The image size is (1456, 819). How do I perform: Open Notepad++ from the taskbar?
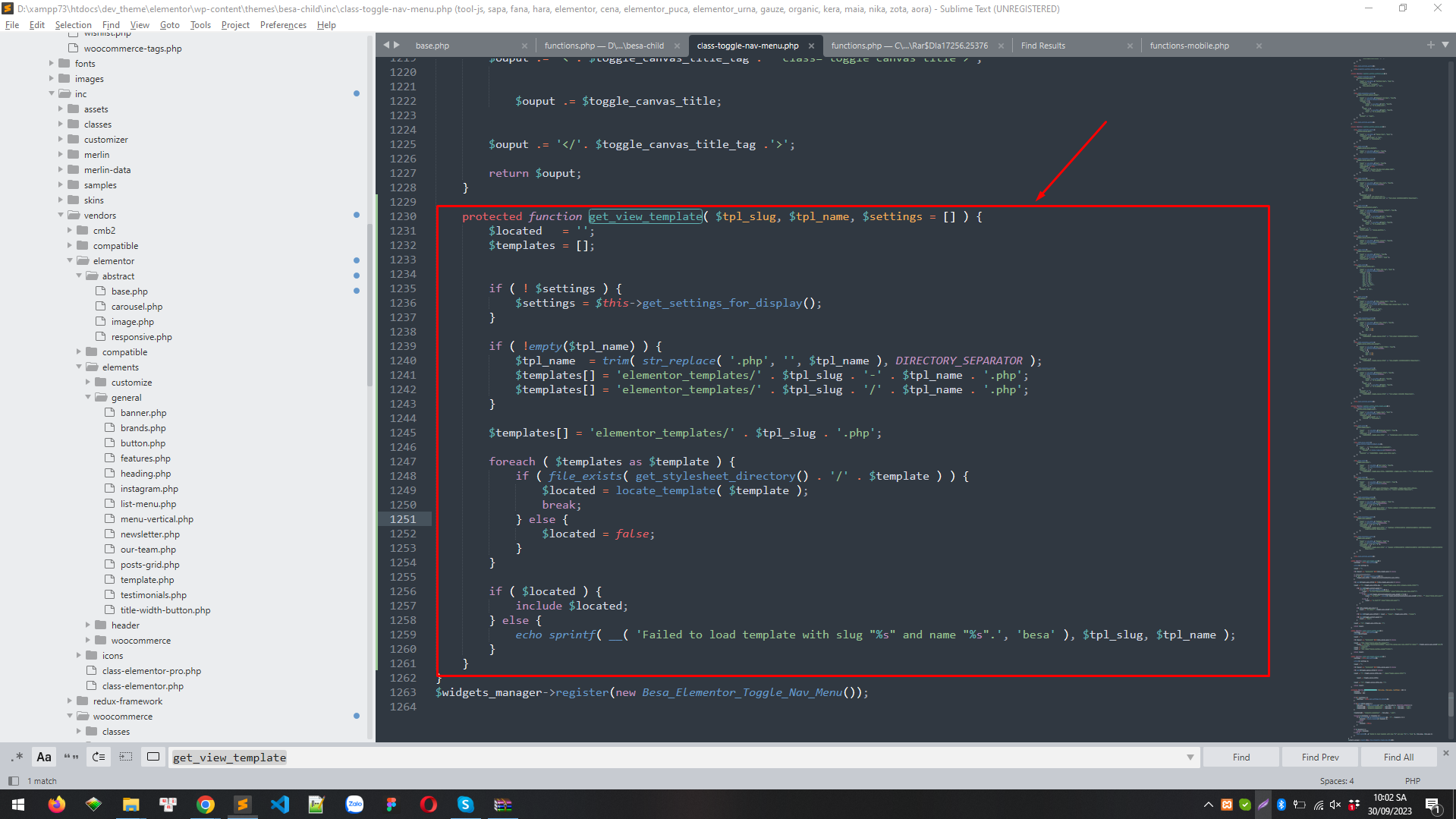pyautogui.click(x=316, y=805)
